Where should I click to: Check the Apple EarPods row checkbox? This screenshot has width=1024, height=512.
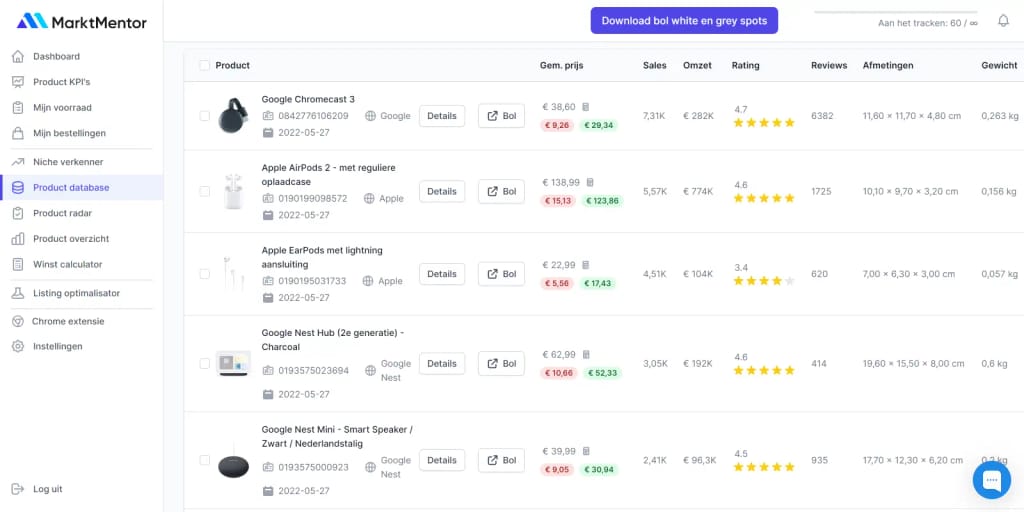204,274
